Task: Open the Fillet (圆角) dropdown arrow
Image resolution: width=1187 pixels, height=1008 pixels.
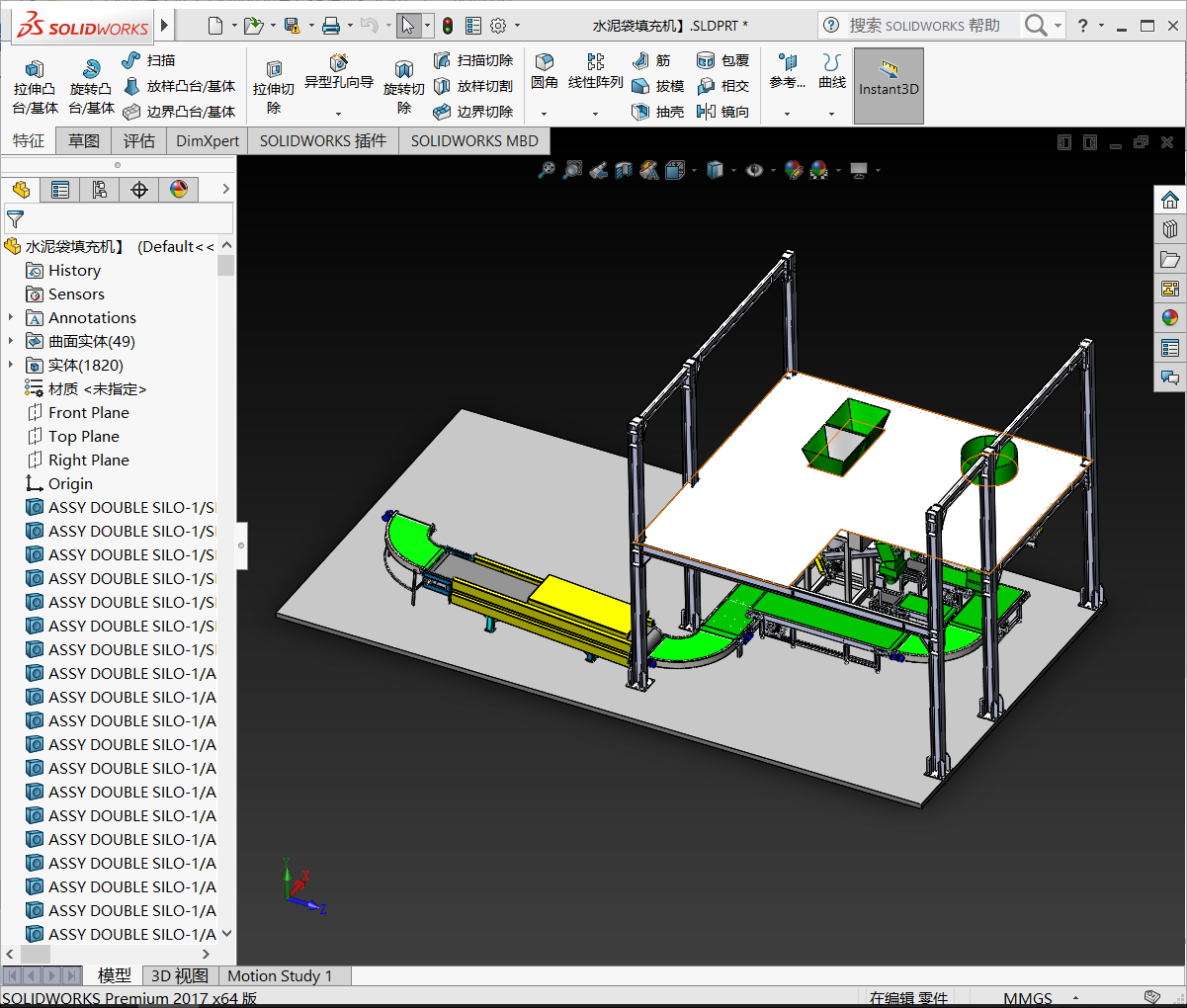Action: [x=545, y=113]
